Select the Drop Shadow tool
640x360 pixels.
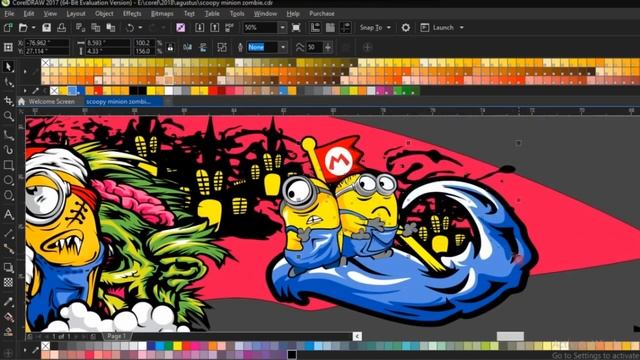(x=8, y=267)
